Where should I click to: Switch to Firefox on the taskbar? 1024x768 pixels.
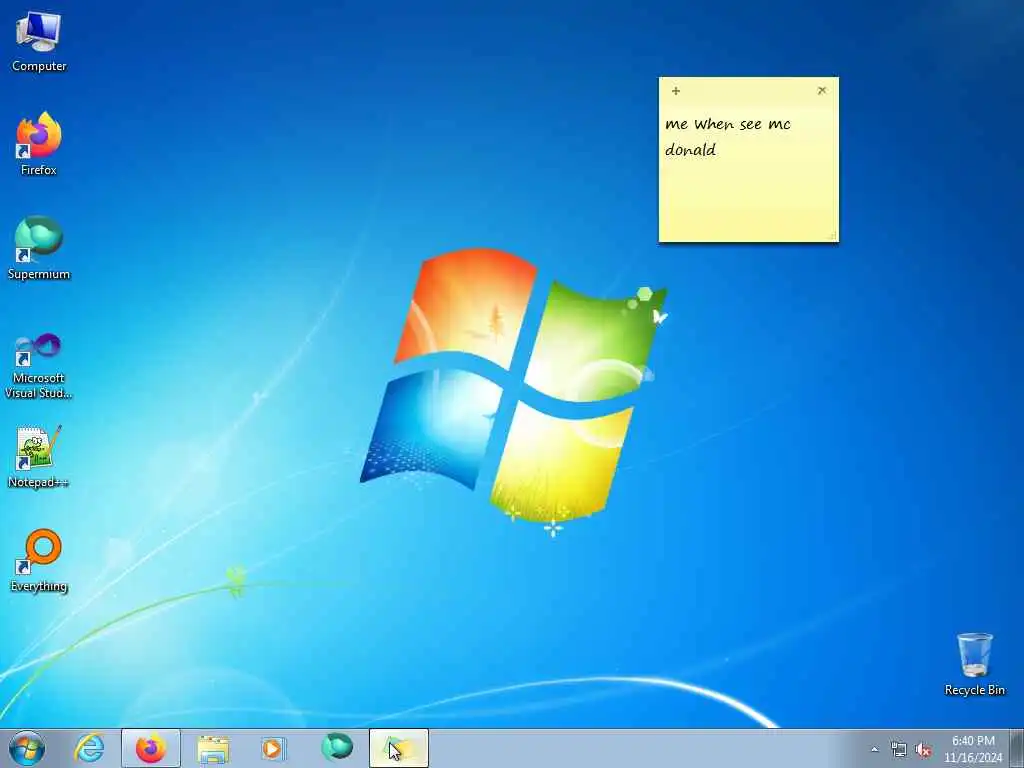[x=151, y=748]
